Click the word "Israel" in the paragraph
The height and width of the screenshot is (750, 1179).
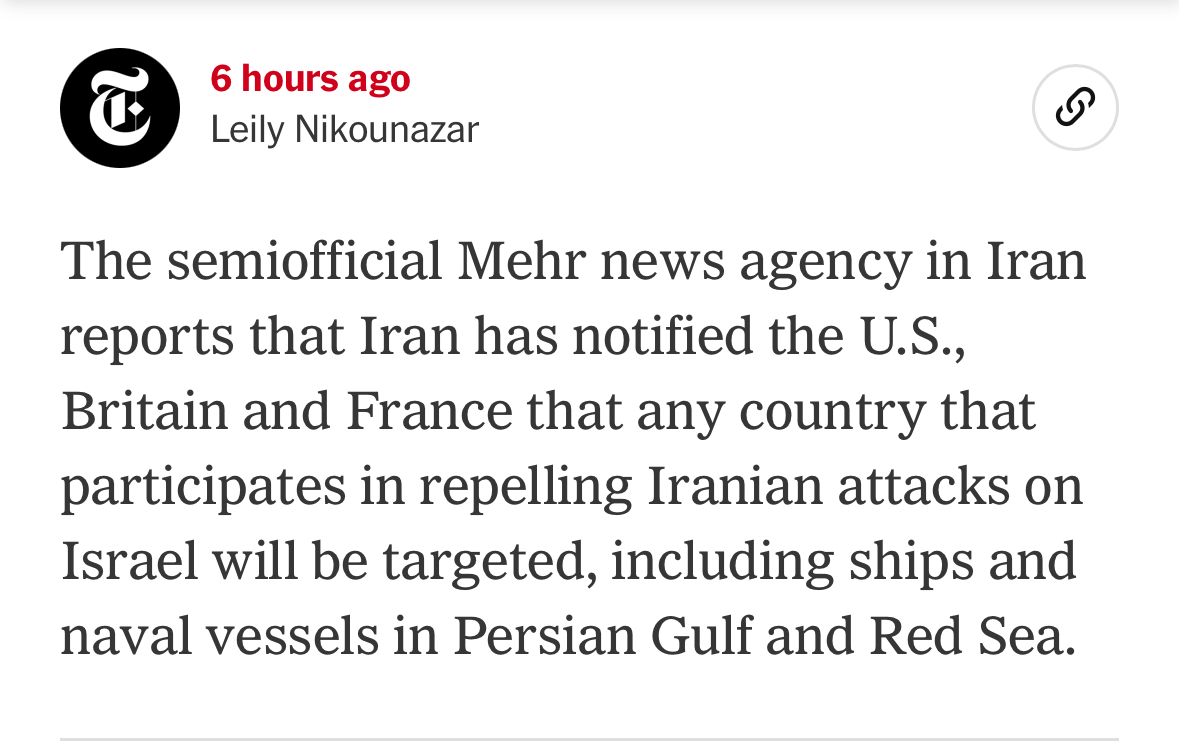[129, 561]
